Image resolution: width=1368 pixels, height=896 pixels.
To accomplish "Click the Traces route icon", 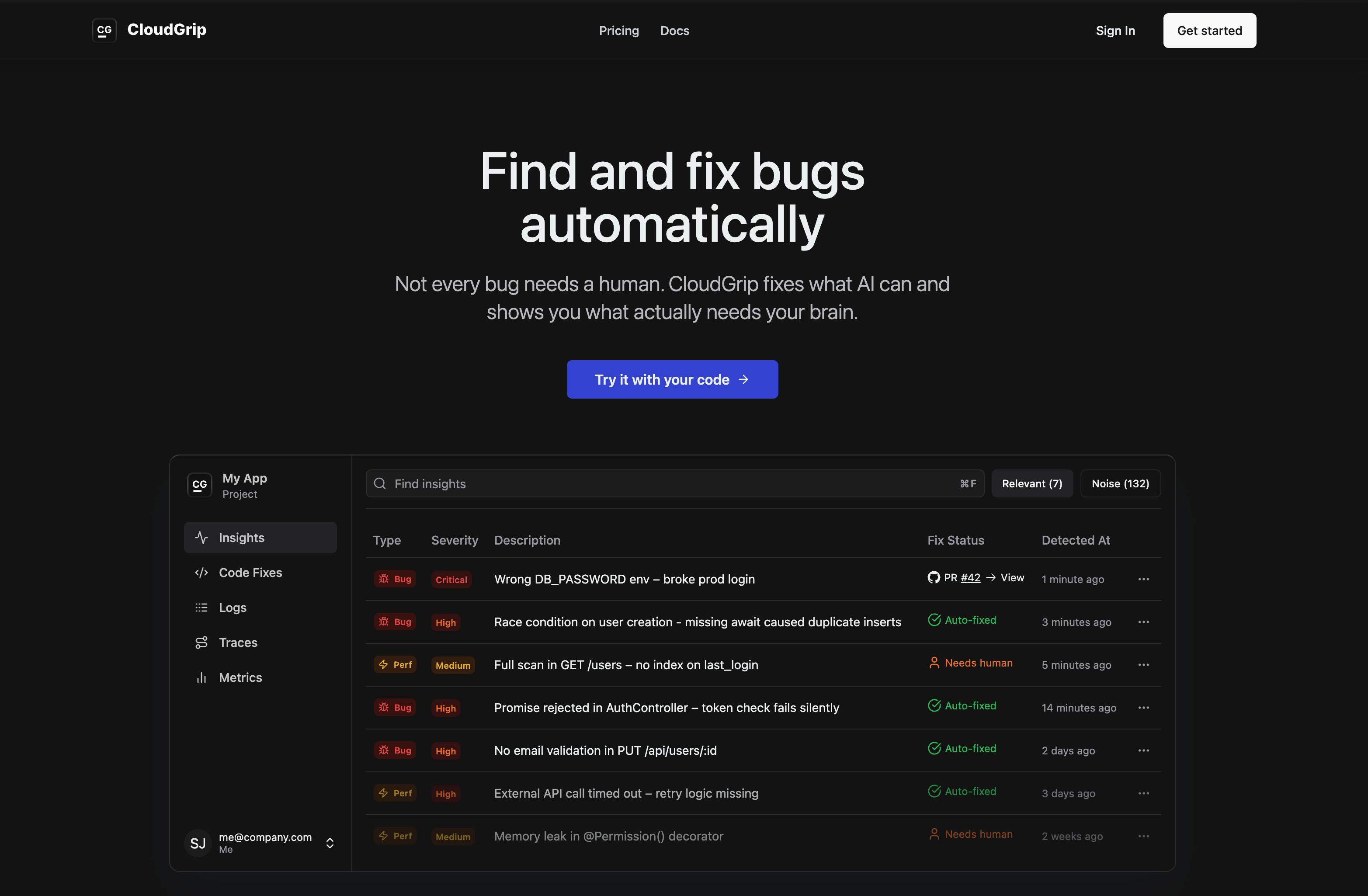I will 201,642.
